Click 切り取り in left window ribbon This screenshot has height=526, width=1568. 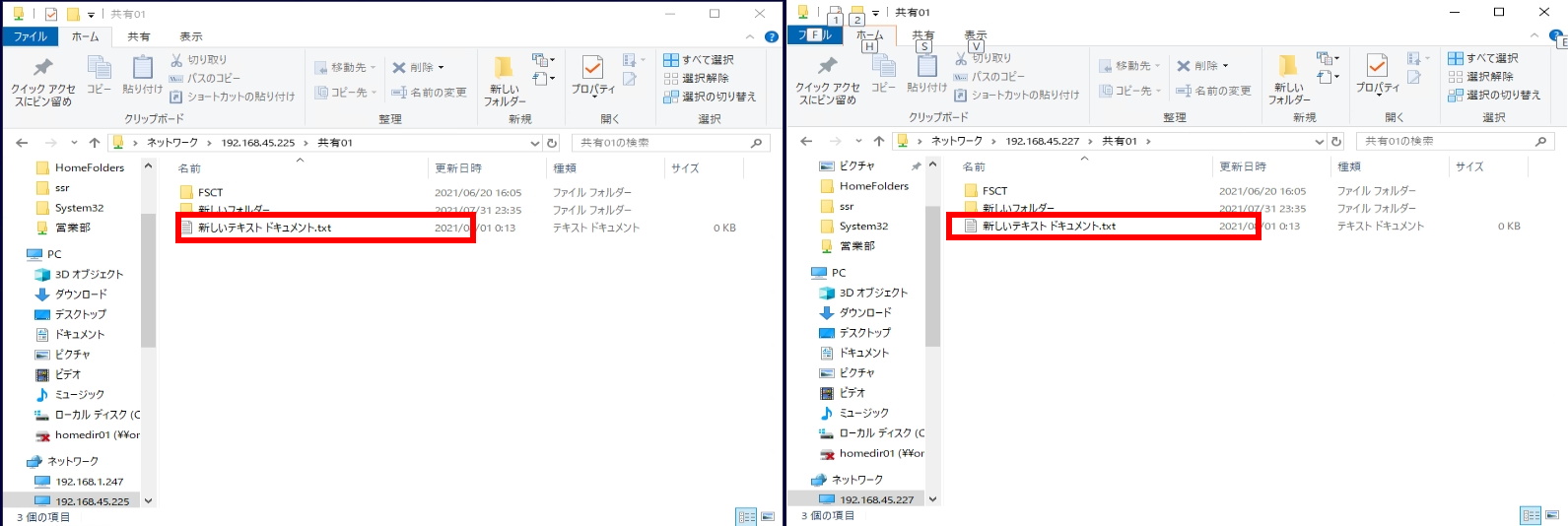199,60
